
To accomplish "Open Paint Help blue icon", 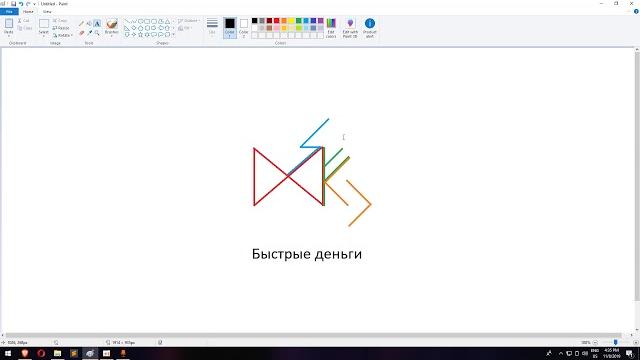I will tap(636, 11).
